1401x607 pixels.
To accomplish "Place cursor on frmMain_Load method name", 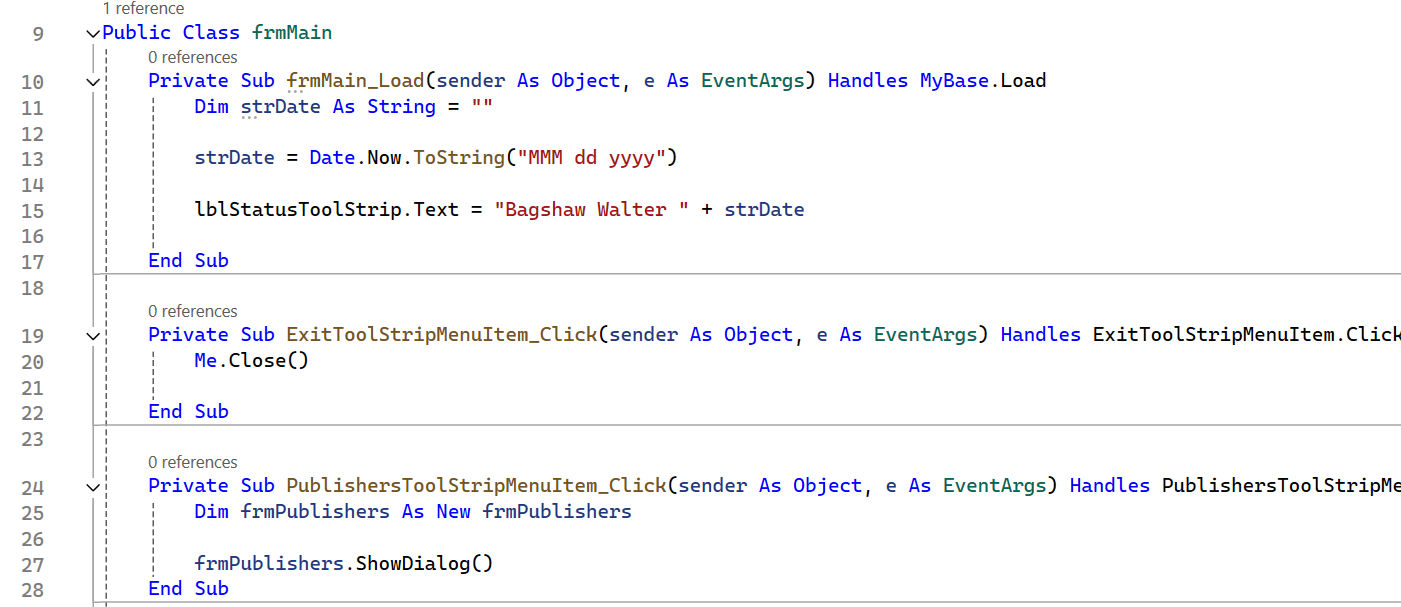I will pyautogui.click(x=356, y=81).
